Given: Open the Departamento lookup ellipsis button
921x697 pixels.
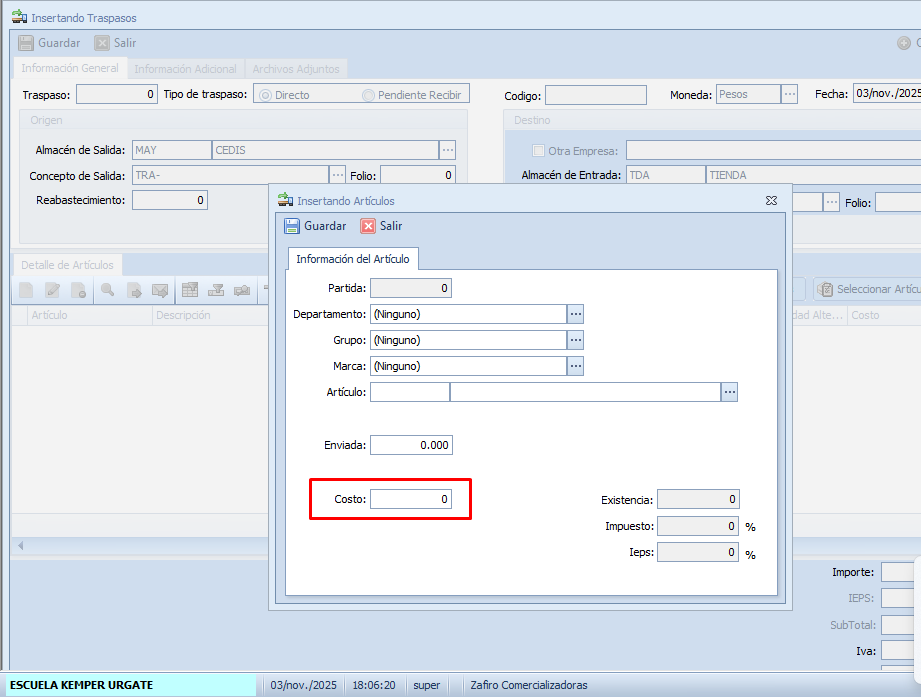Looking at the screenshot, I should click(x=575, y=314).
